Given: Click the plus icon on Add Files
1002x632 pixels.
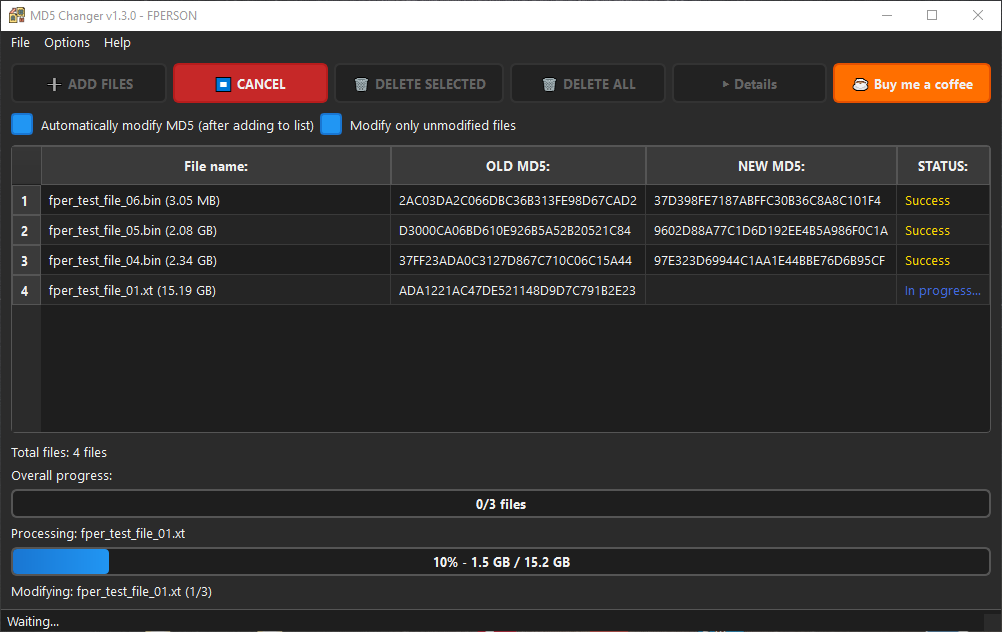Looking at the screenshot, I should [x=54, y=85].
